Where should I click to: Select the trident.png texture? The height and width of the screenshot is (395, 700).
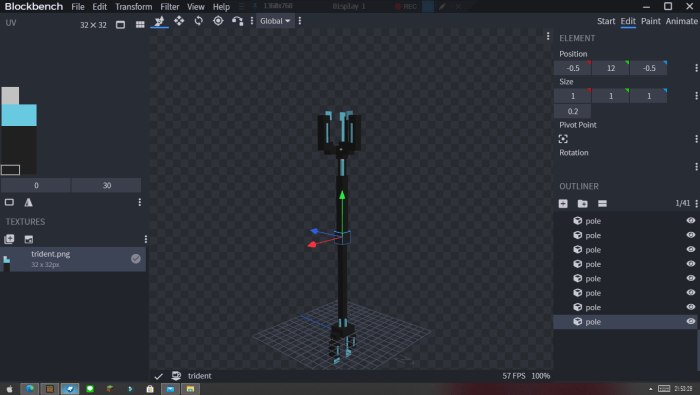coord(73,259)
